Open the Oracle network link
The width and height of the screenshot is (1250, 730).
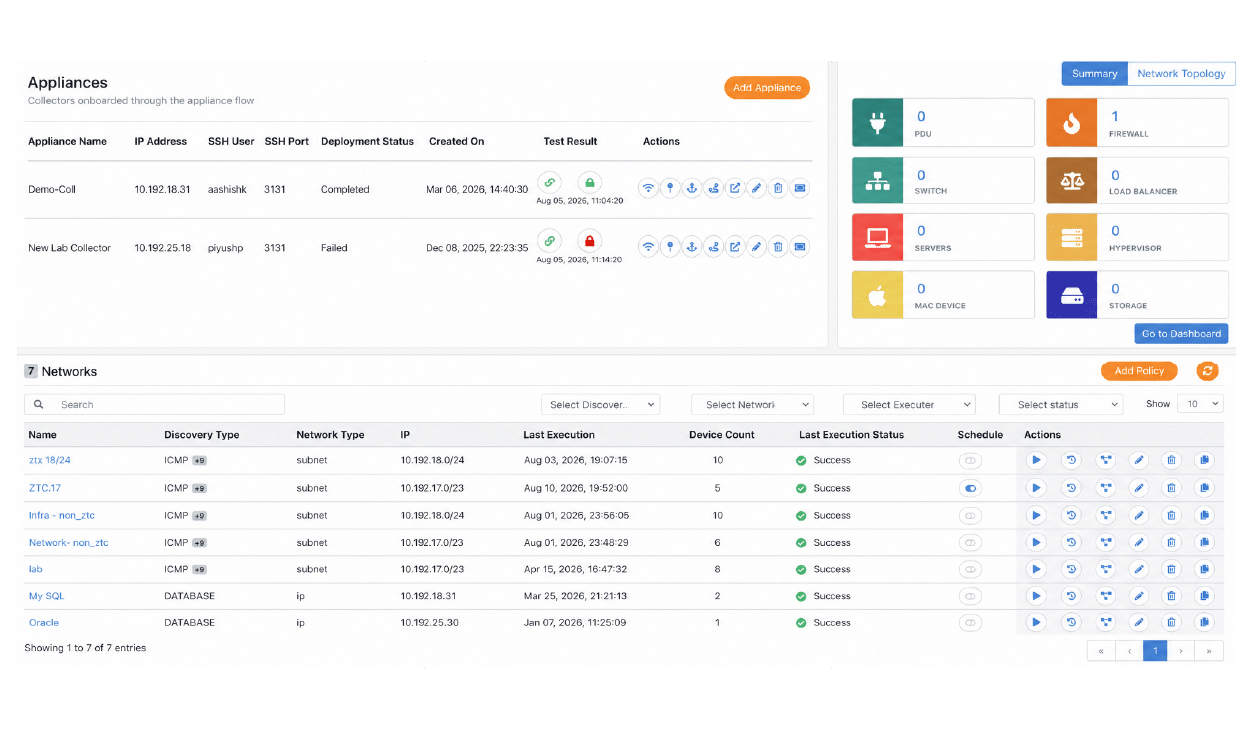click(x=44, y=622)
